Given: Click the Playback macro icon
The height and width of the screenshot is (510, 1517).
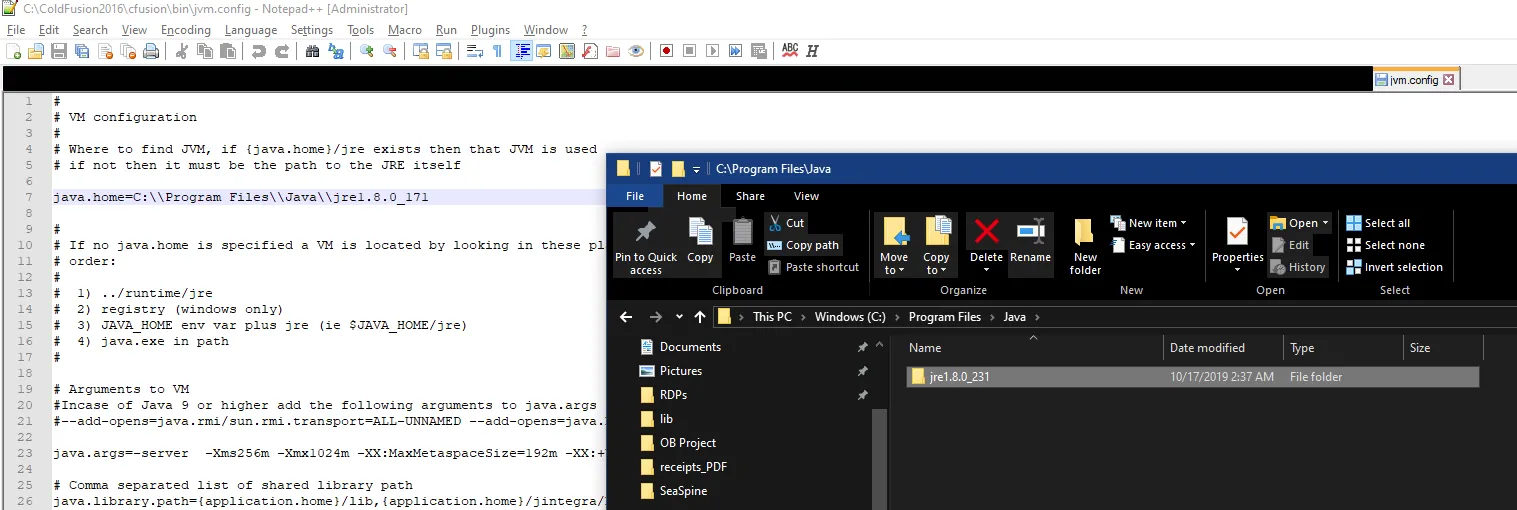Looking at the screenshot, I should click(712, 51).
